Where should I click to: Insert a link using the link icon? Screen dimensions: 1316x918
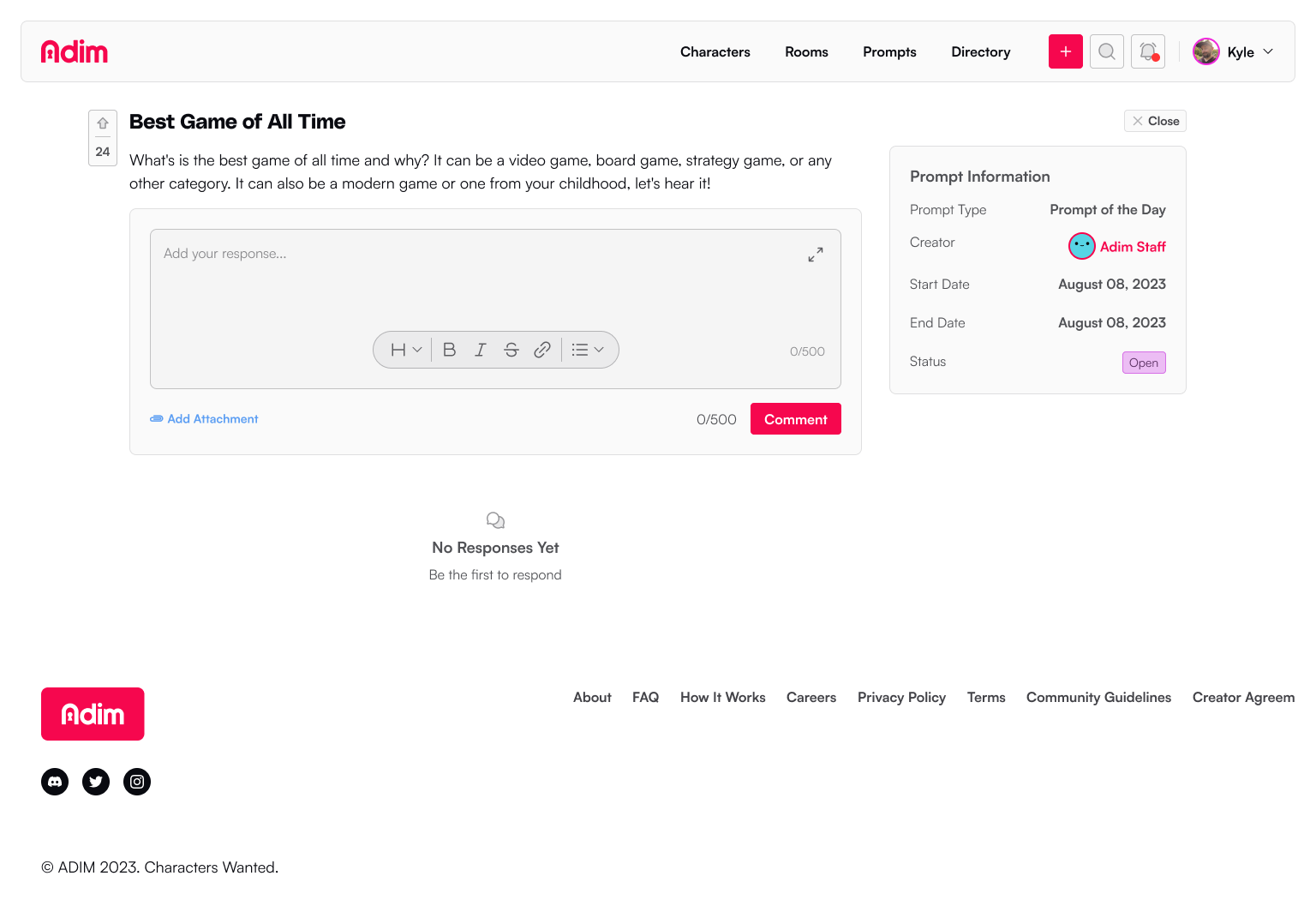(x=541, y=350)
